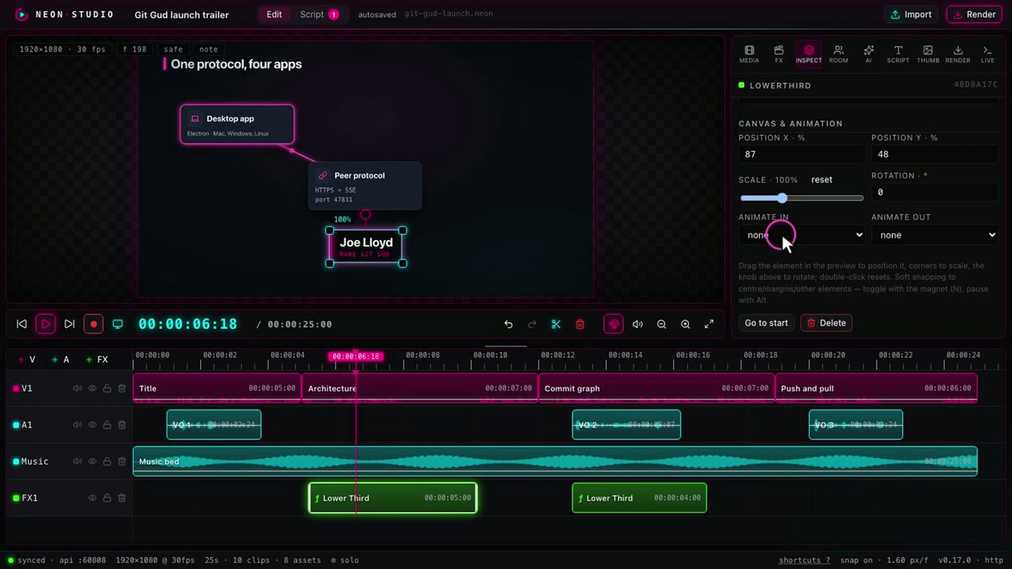Click the Position X input field
The width and height of the screenshot is (1012, 569).
point(801,154)
